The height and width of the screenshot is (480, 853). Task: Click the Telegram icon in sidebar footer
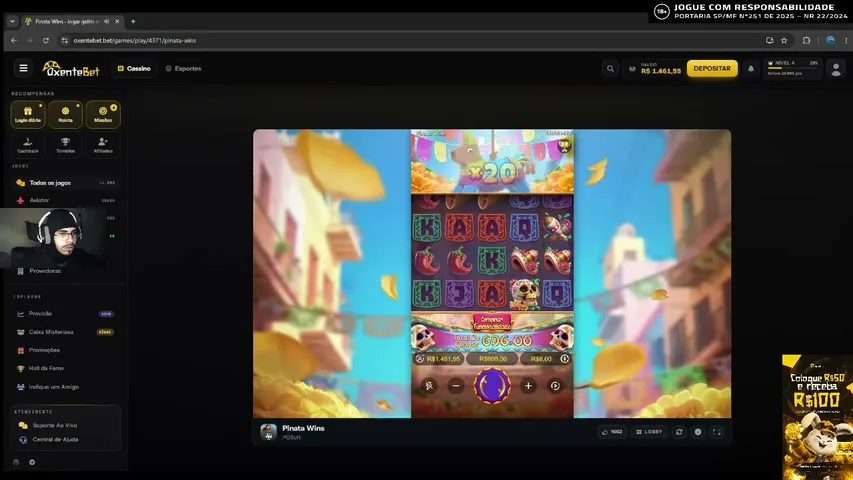pyautogui.click(x=32, y=462)
